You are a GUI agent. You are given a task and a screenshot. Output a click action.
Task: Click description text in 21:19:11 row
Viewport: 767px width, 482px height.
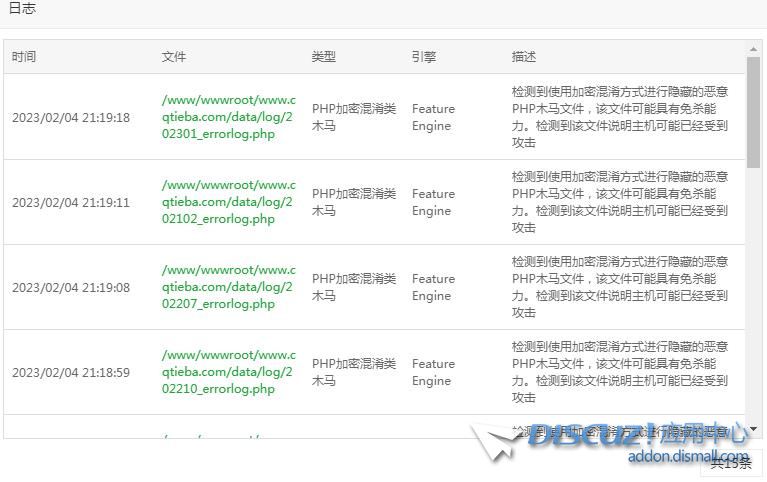pyautogui.click(x=620, y=202)
